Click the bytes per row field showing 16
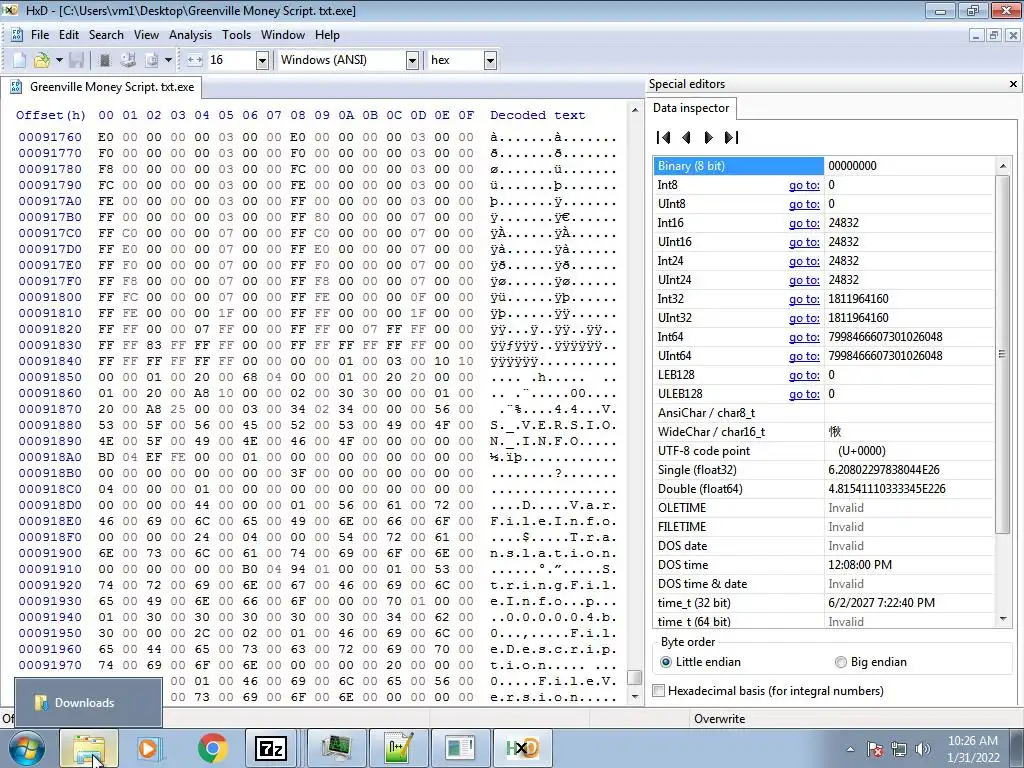The image size is (1024, 768). pyautogui.click(x=231, y=61)
